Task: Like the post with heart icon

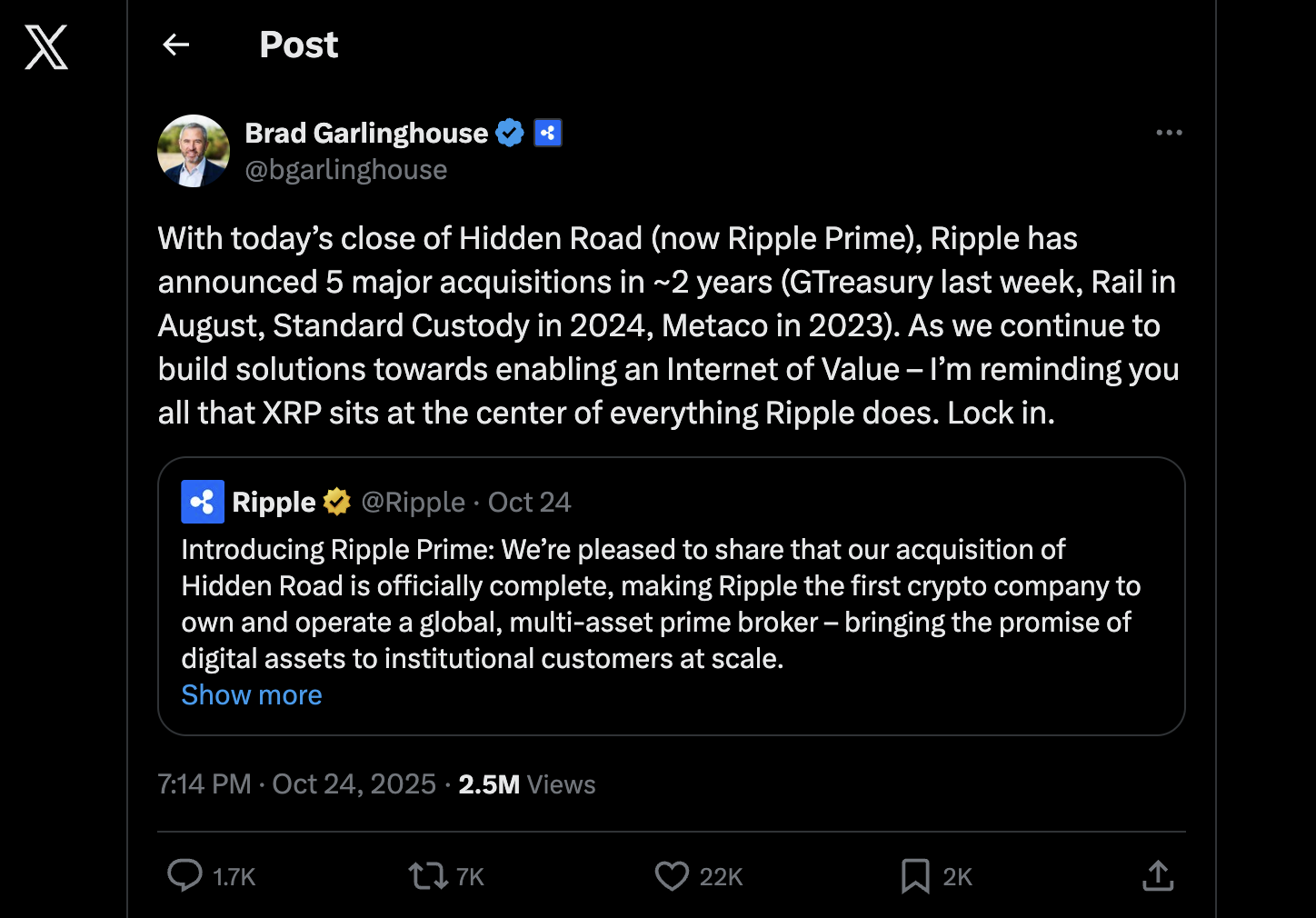Action: pos(672,876)
